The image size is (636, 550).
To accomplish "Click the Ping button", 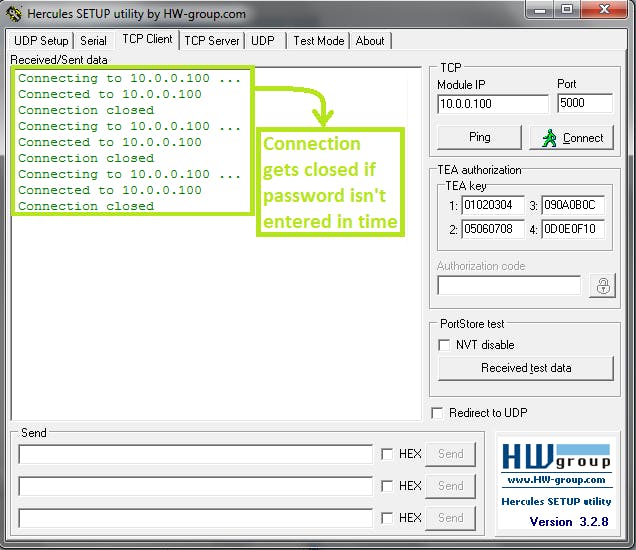I will pyautogui.click(x=479, y=138).
